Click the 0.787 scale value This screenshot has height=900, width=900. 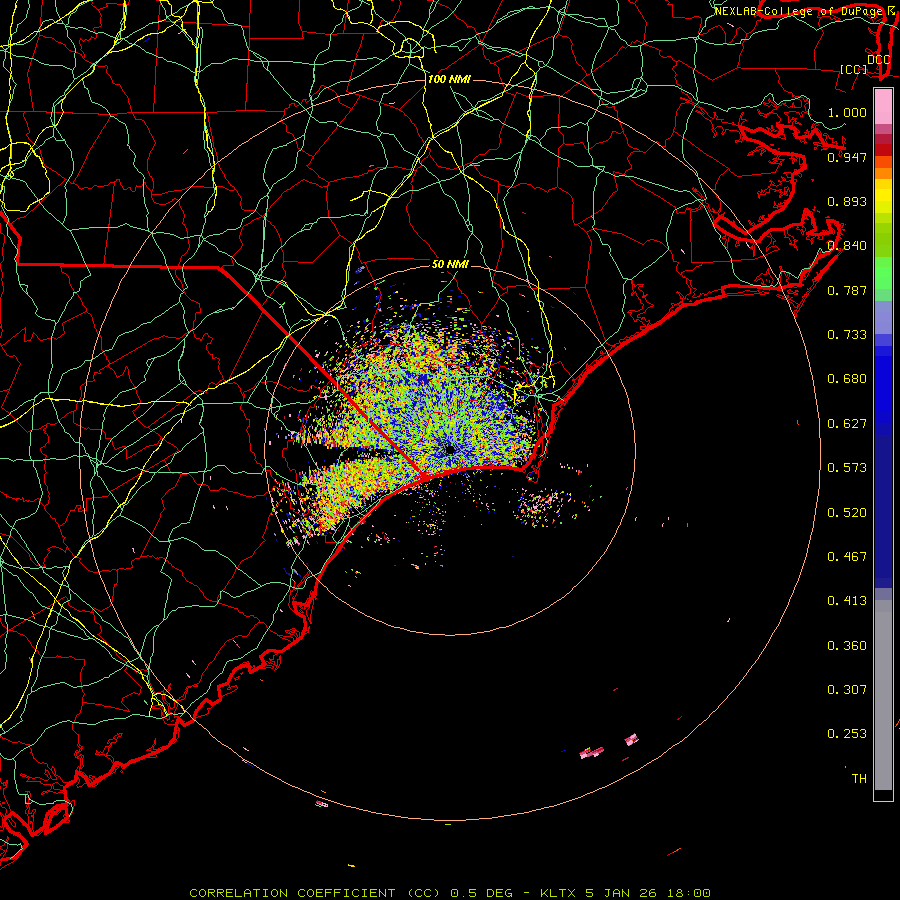(847, 290)
